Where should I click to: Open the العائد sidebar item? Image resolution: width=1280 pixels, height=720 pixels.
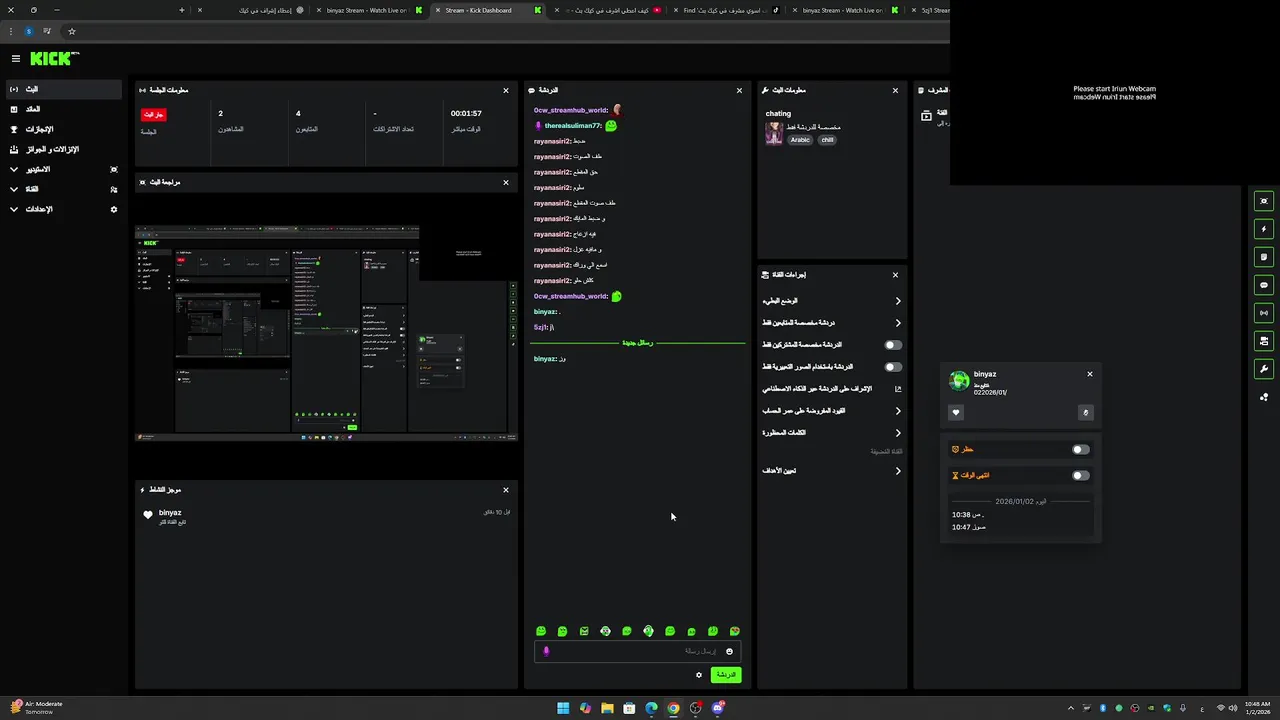(x=64, y=109)
